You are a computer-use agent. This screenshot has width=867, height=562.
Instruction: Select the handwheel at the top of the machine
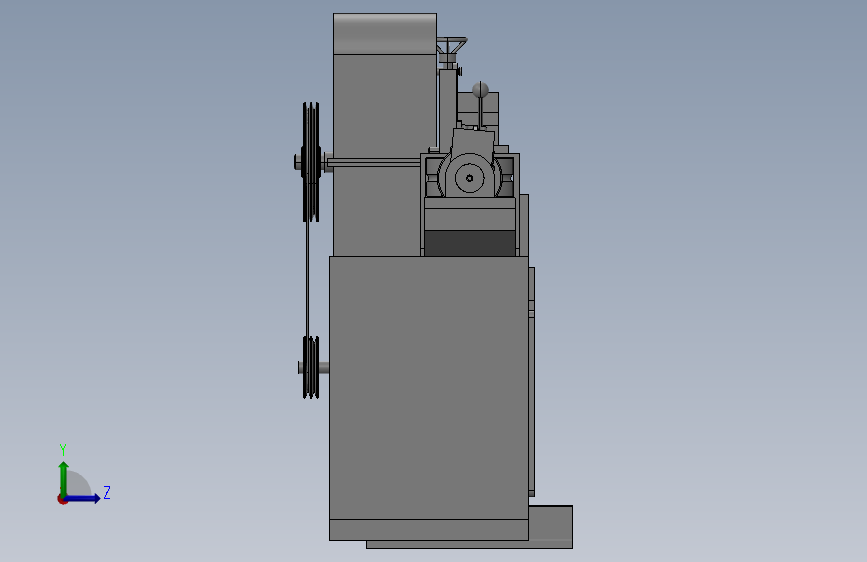coord(452,45)
